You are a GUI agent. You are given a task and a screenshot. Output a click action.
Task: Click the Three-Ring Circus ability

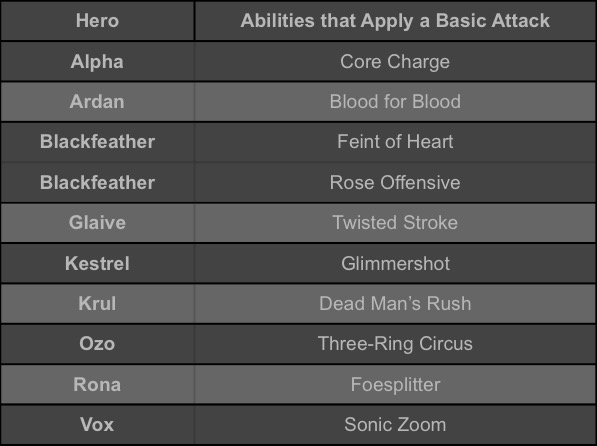point(395,344)
